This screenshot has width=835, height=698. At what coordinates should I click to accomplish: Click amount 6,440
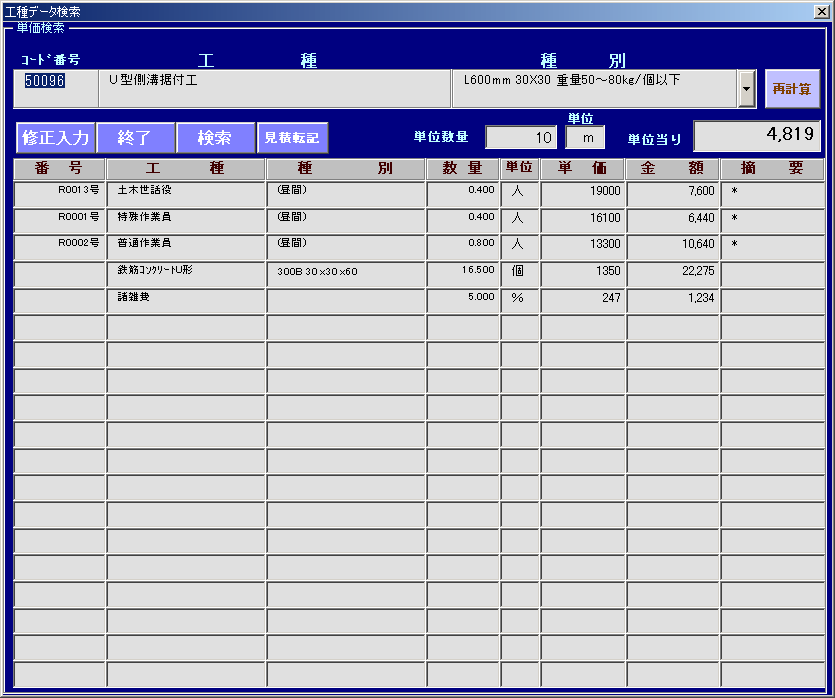tap(673, 221)
